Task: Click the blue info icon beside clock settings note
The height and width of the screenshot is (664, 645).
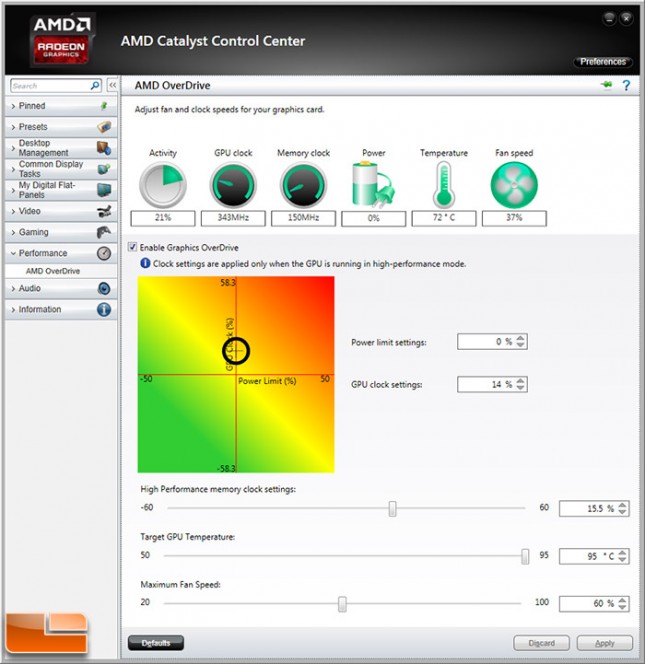Action: point(145,263)
